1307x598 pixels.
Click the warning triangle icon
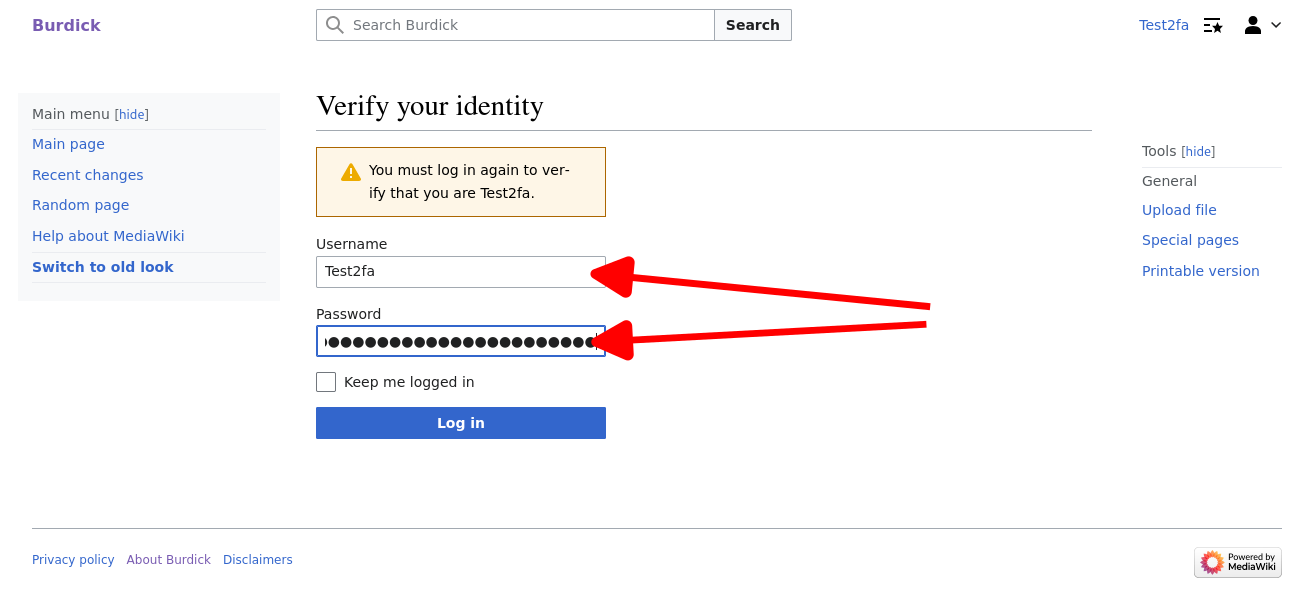[350, 172]
